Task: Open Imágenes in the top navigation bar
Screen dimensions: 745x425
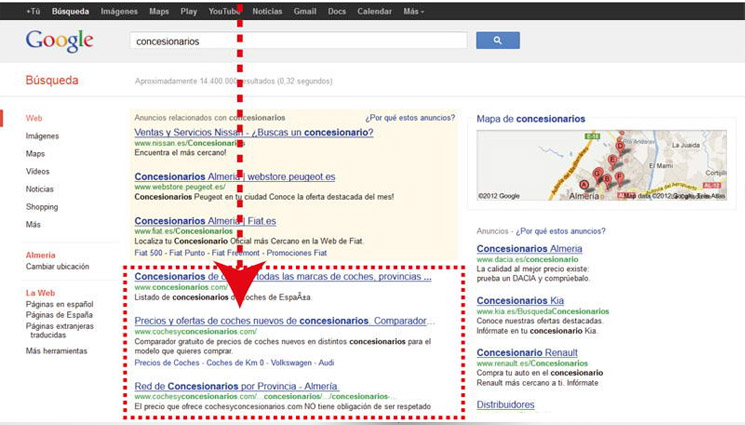Action: click(x=119, y=11)
